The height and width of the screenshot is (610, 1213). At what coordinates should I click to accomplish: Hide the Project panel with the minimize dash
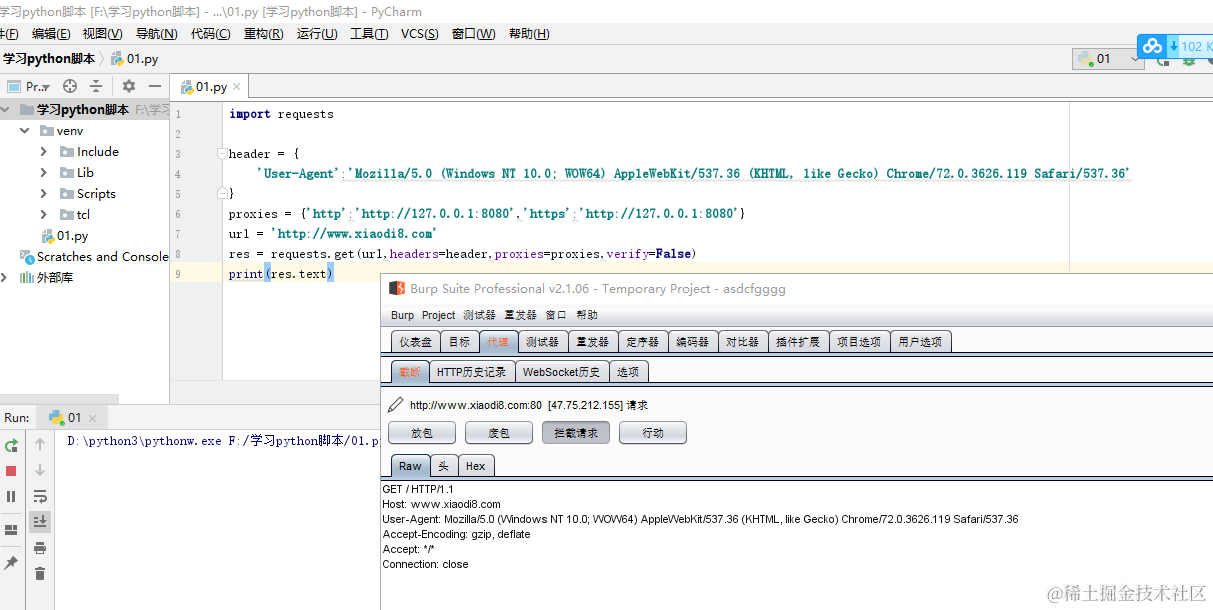(x=154, y=87)
